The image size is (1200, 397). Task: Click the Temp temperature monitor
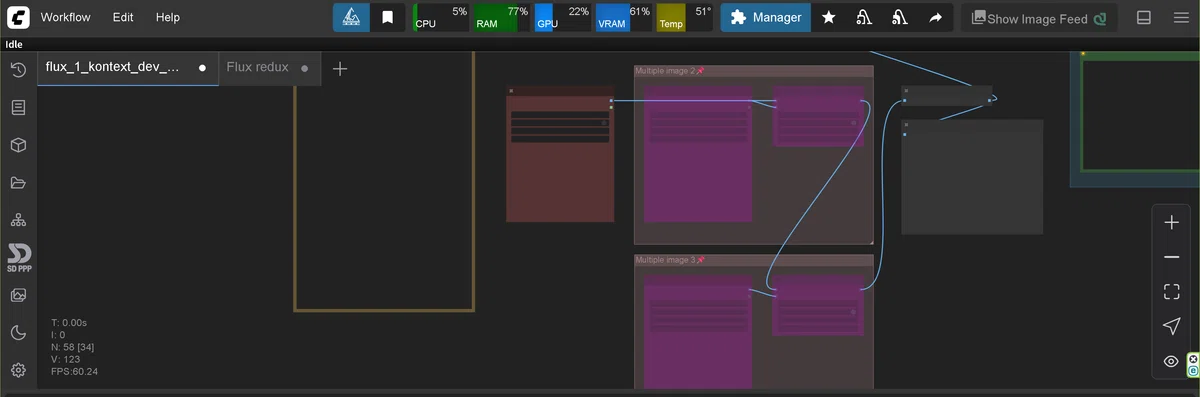pyautogui.click(x=684, y=17)
